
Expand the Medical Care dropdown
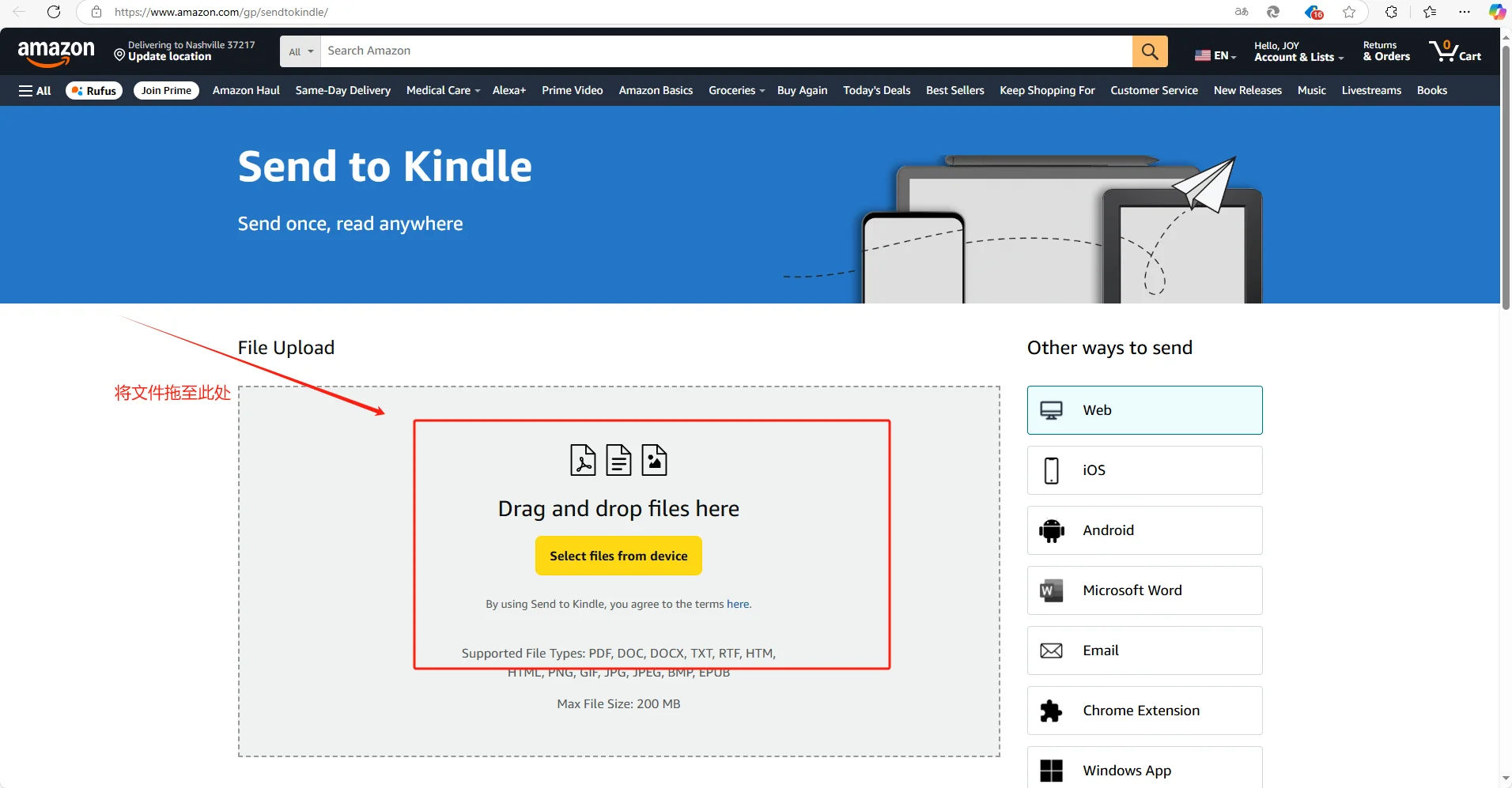coord(443,91)
